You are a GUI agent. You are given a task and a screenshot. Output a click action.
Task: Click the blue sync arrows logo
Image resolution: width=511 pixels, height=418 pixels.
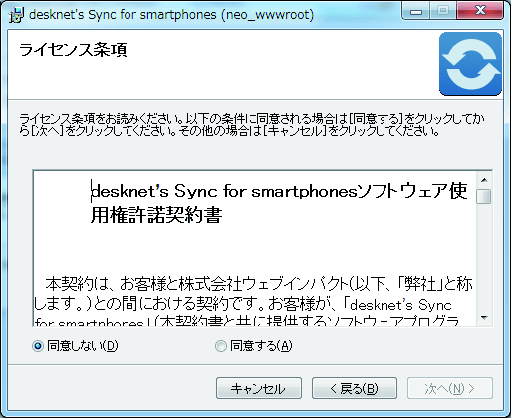(x=470, y=64)
